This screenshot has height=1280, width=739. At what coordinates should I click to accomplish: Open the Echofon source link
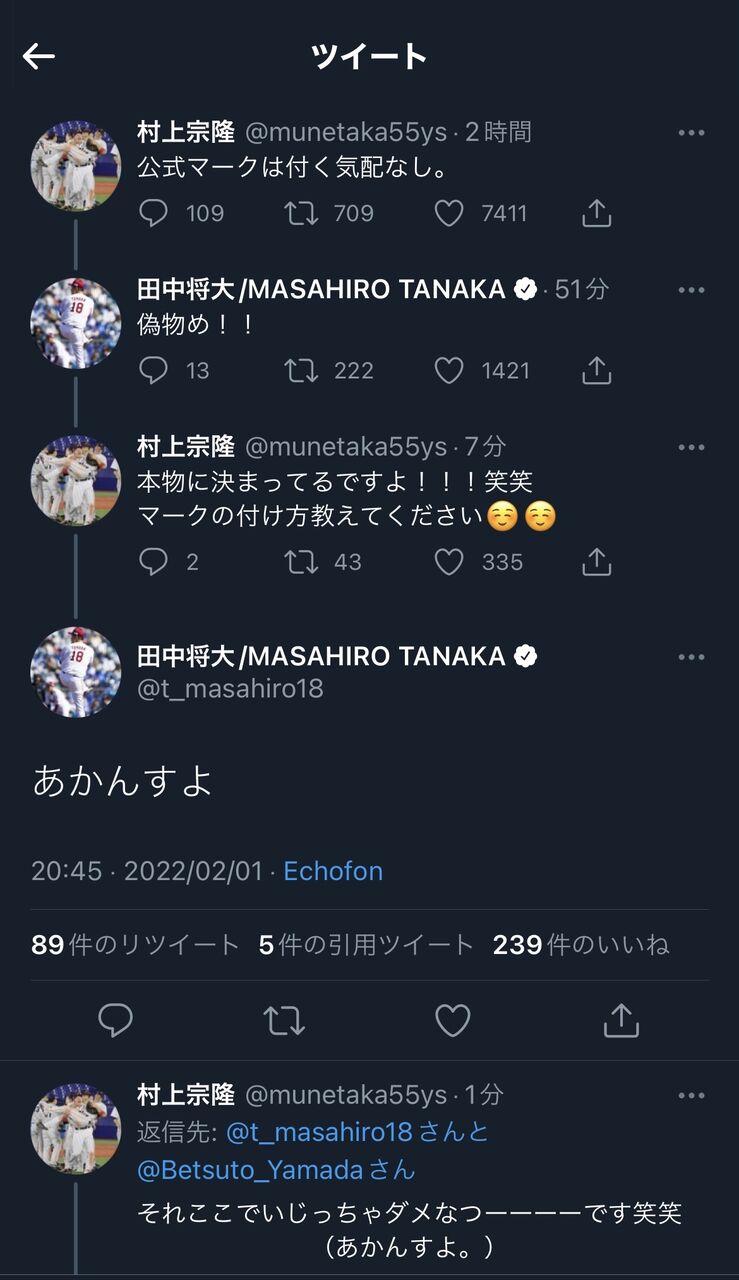point(333,871)
